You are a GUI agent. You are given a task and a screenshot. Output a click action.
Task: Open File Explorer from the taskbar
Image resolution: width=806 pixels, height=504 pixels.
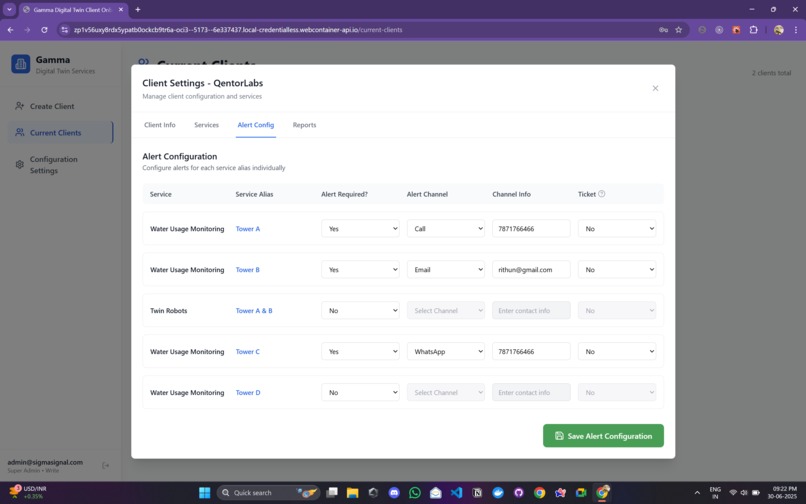[x=353, y=493]
